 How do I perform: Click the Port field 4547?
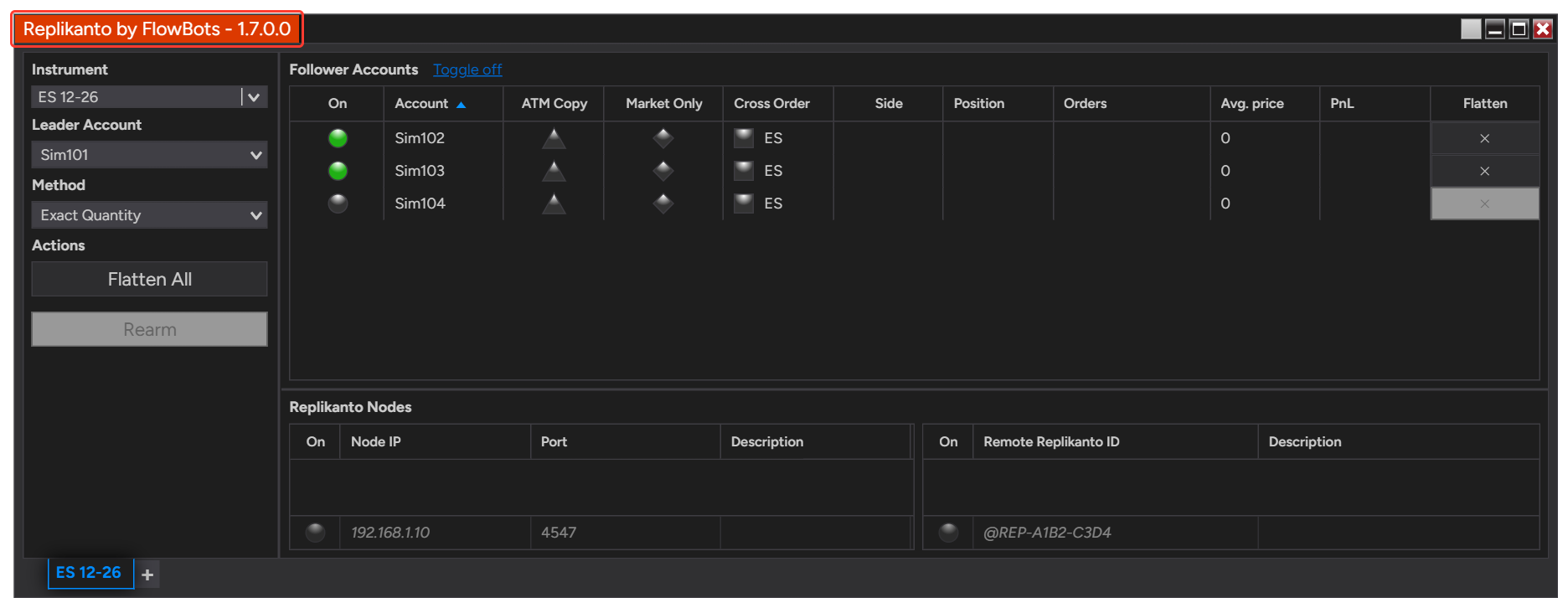coord(625,533)
